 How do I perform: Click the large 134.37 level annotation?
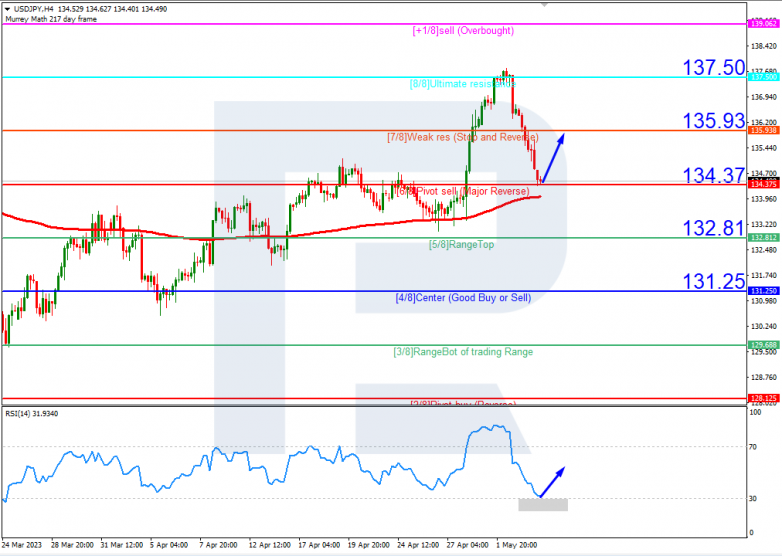pos(713,175)
